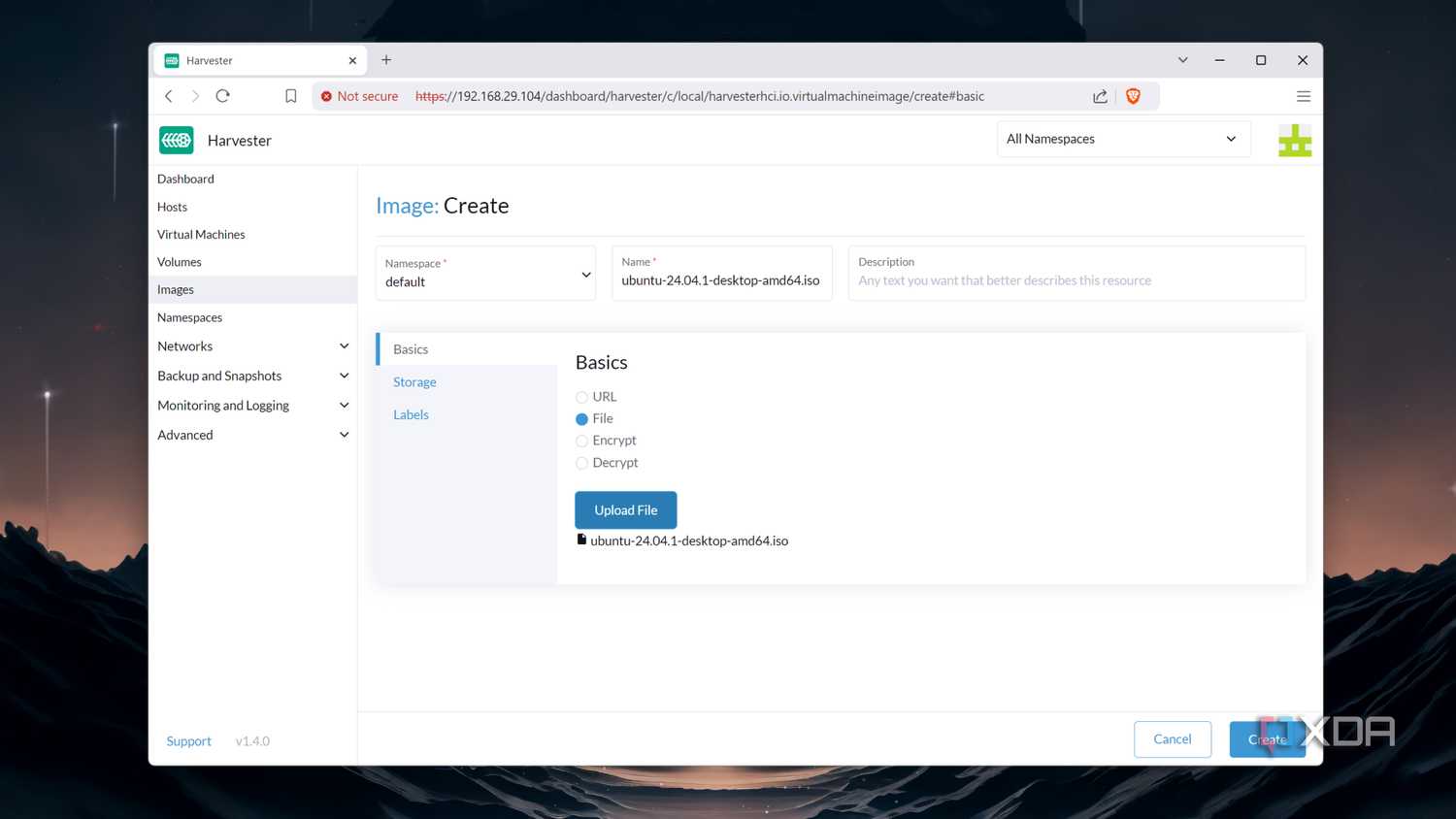Expand Monitoring and Logging section
The height and width of the screenshot is (819, 1456).
coord(344,406)
